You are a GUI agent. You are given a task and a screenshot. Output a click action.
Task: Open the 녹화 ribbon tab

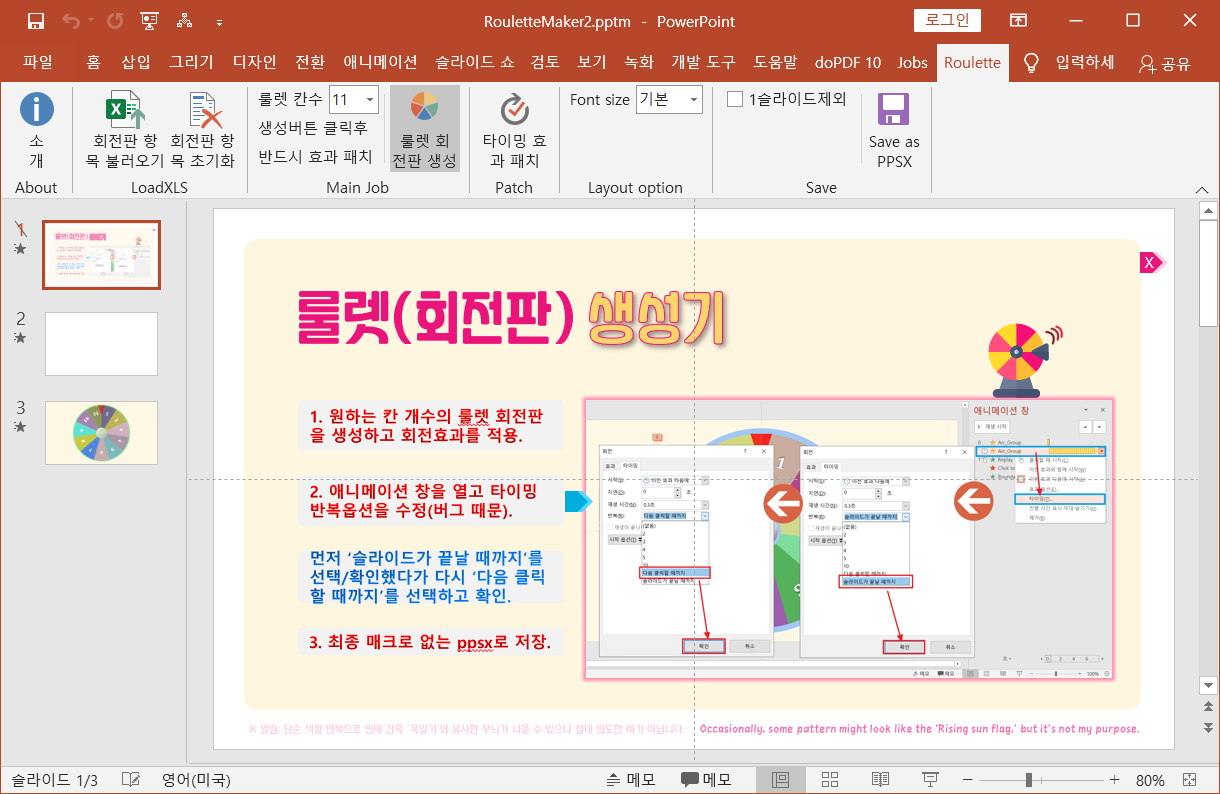click(638, 62)
